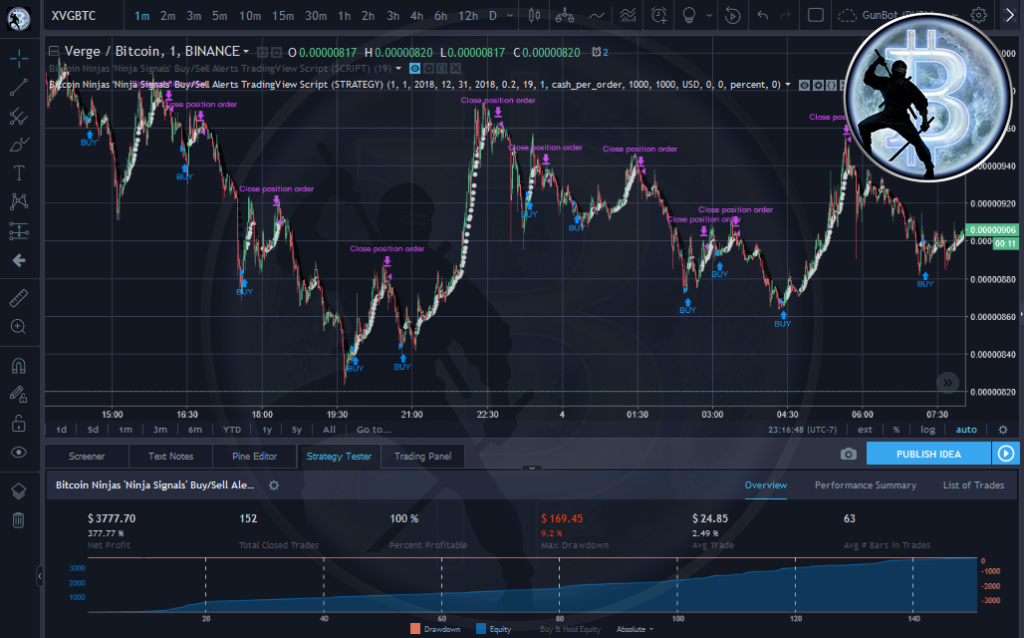Screen dimensions: 1024x638
Task: Take a chart snapshot with camera icon
Action: pos(848,454)
